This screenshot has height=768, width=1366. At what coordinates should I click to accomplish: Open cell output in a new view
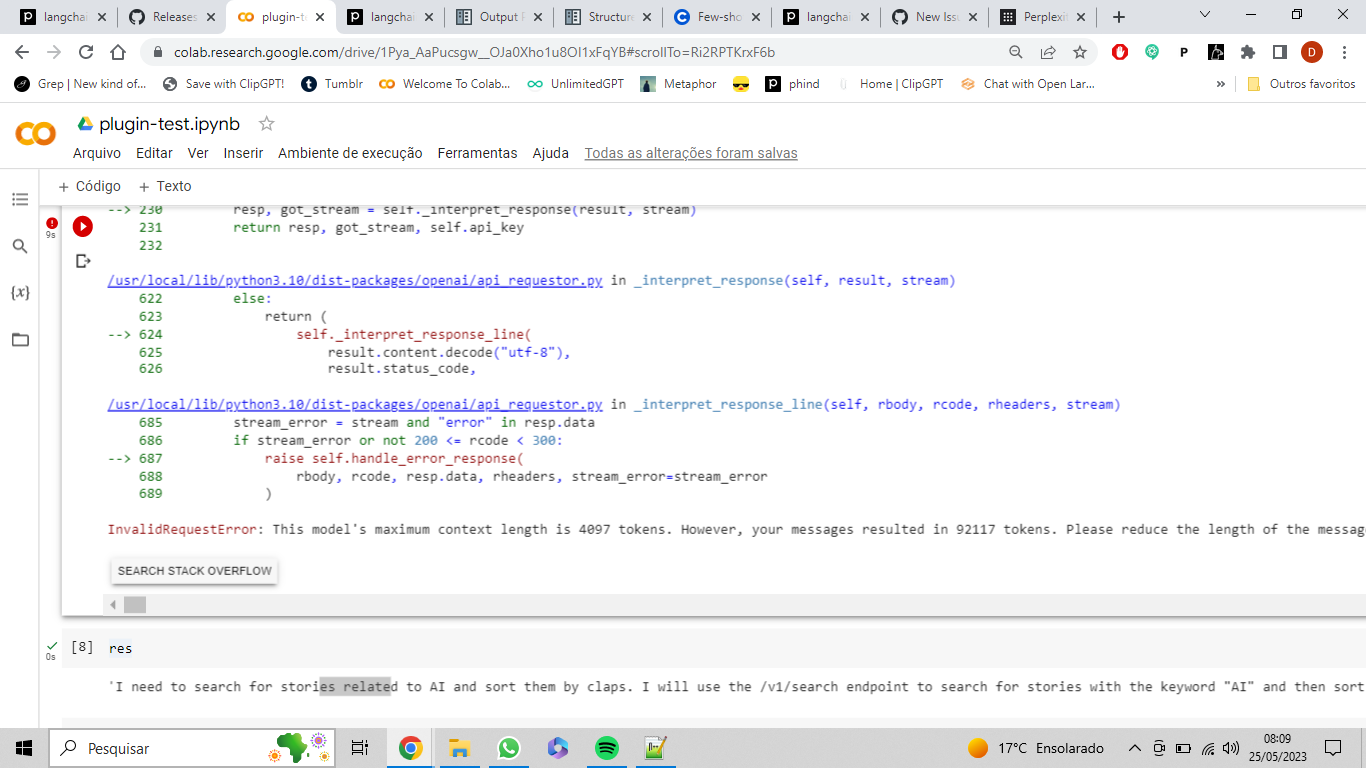click(84, 261)
